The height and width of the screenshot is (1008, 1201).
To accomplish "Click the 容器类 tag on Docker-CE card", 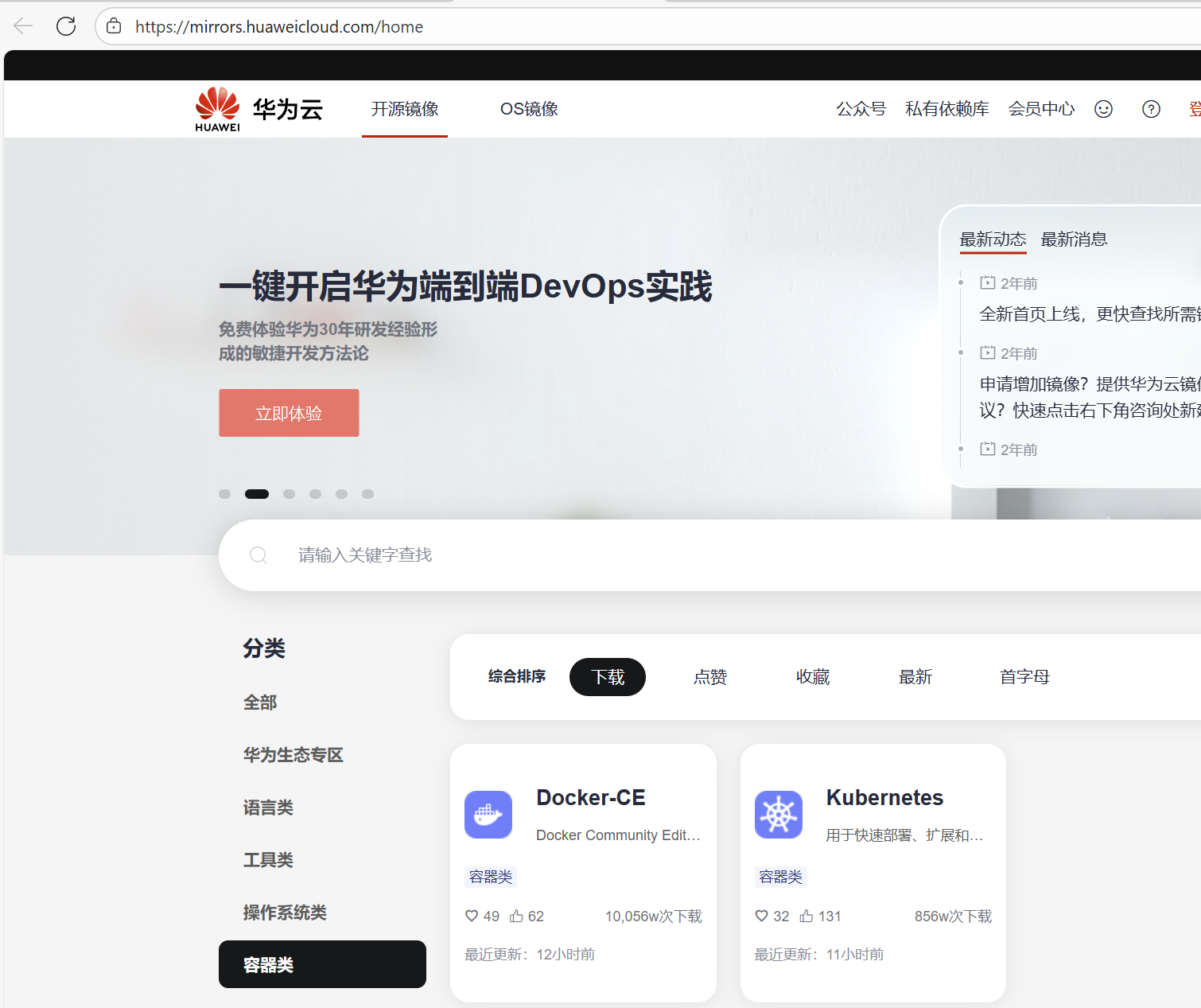I will coord(491,877).
